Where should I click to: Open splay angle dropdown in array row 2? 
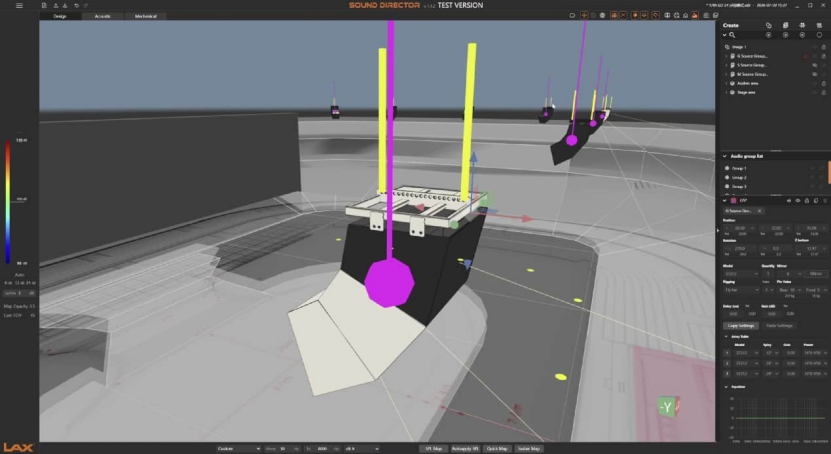coord(771,363)
